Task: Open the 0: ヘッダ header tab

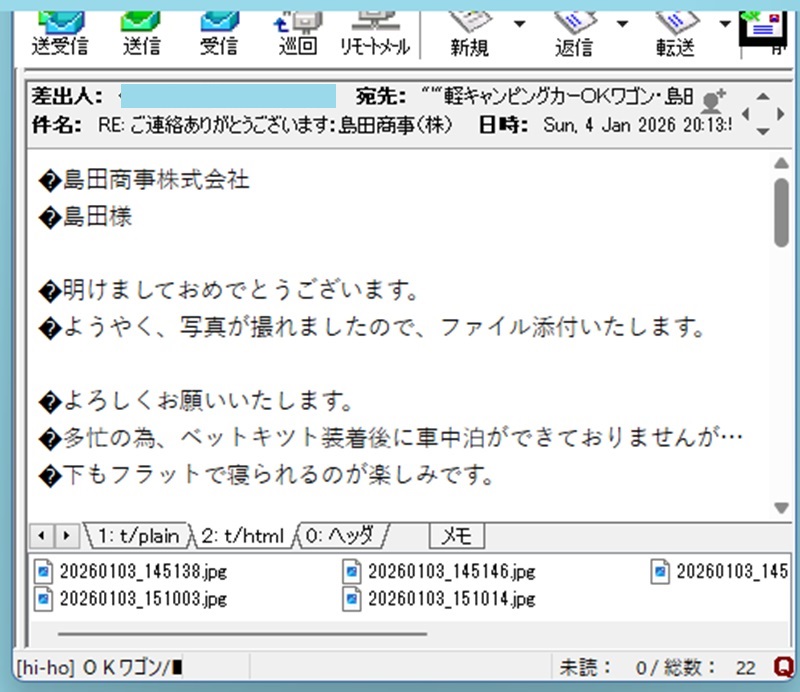Action: tap(340, 536)
